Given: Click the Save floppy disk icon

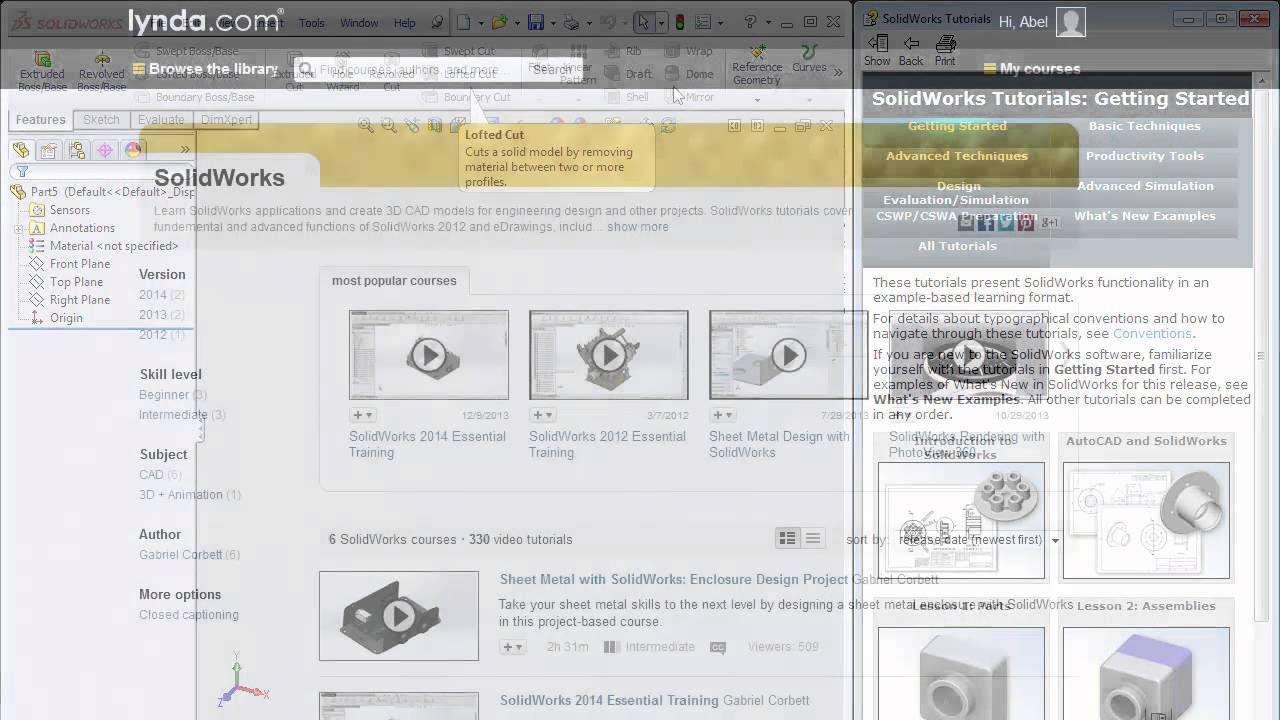Looking at the screenshot, I should 536,22.
